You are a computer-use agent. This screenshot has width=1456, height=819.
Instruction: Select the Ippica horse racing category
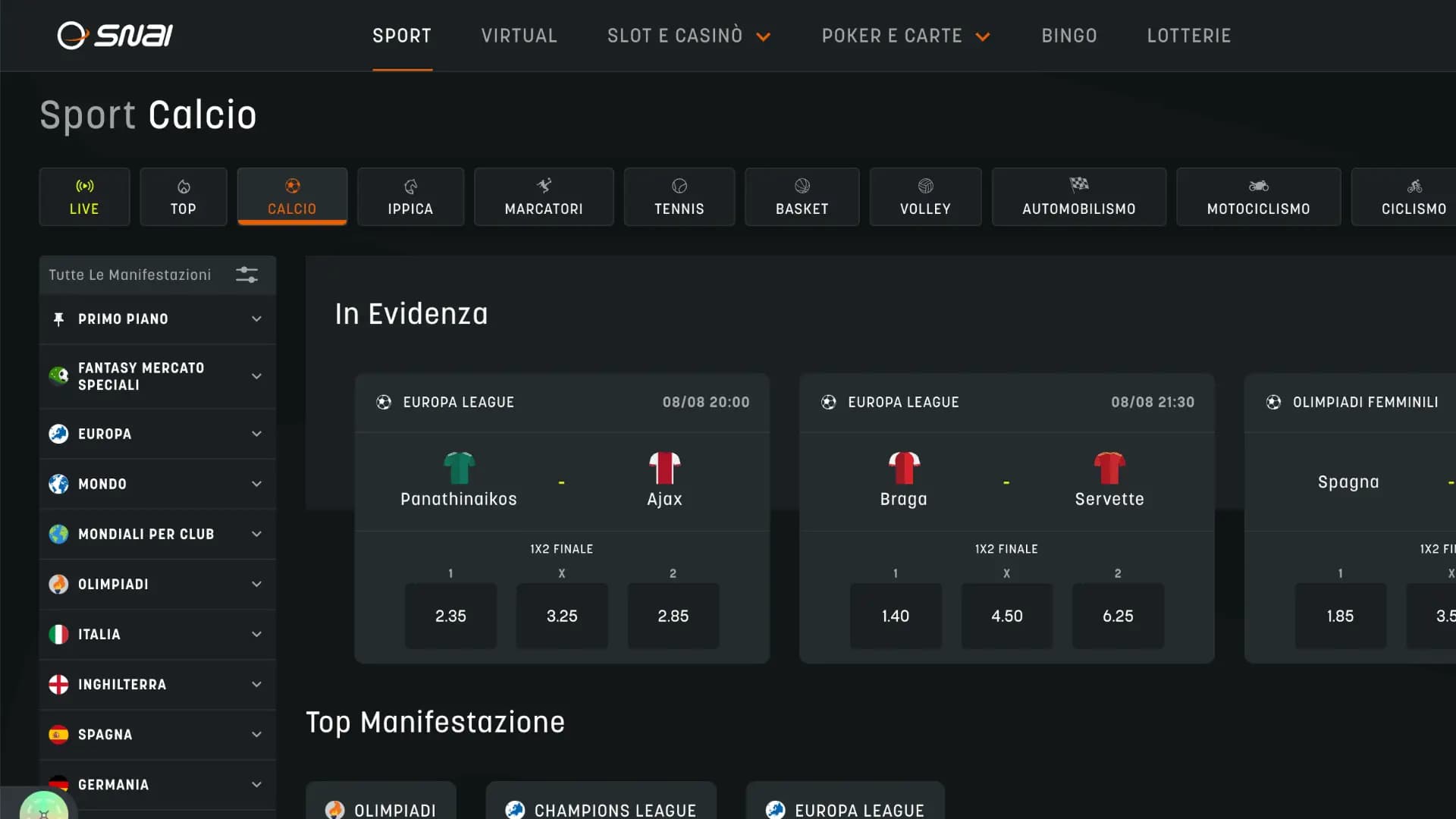tap(410, 197)
